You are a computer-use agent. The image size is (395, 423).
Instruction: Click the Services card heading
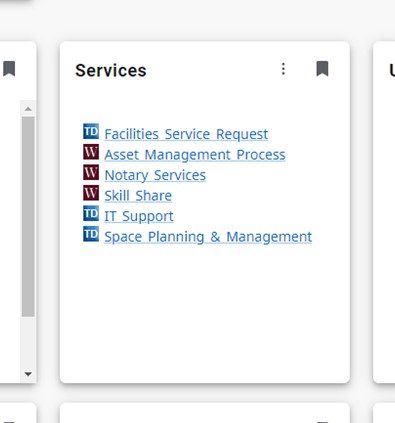(x=111, y=70)
